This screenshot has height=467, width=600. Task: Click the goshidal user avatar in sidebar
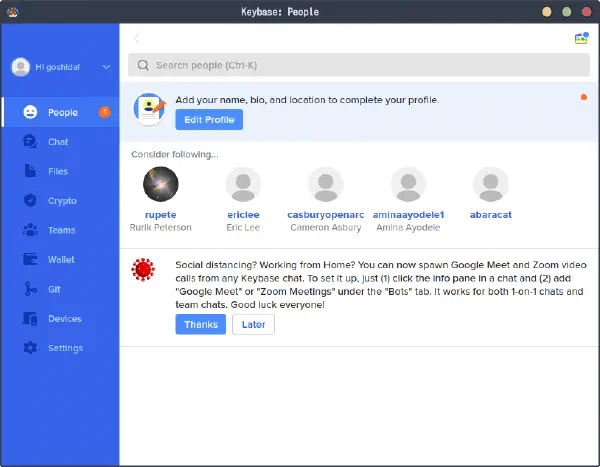coord(21,67)
